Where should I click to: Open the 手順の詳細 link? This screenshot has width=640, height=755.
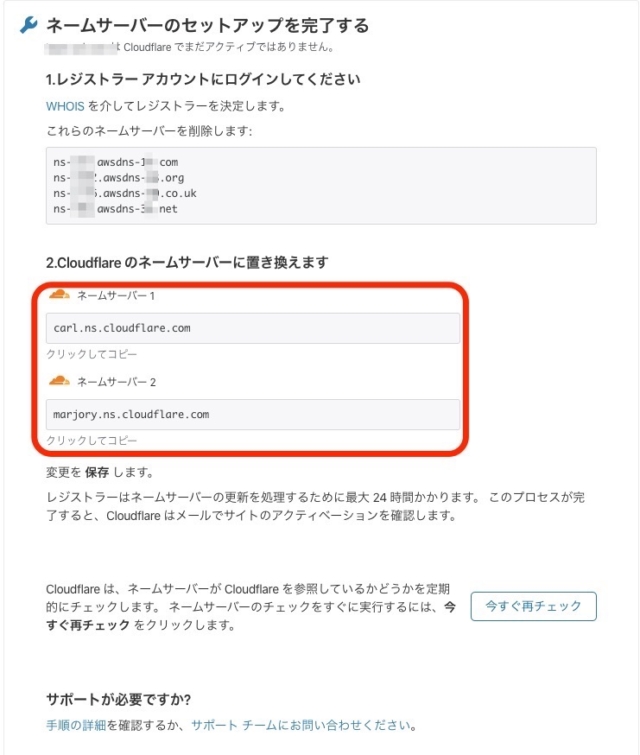pos(76,725)
